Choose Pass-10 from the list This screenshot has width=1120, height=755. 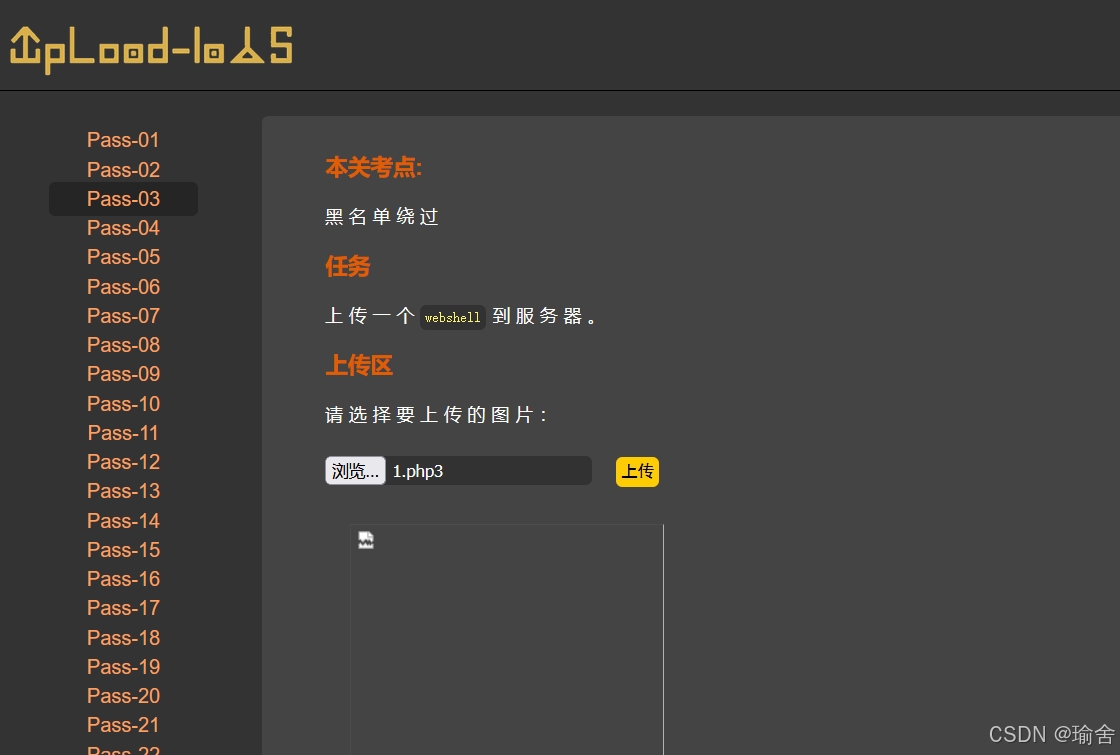click(x=123, y=404)
